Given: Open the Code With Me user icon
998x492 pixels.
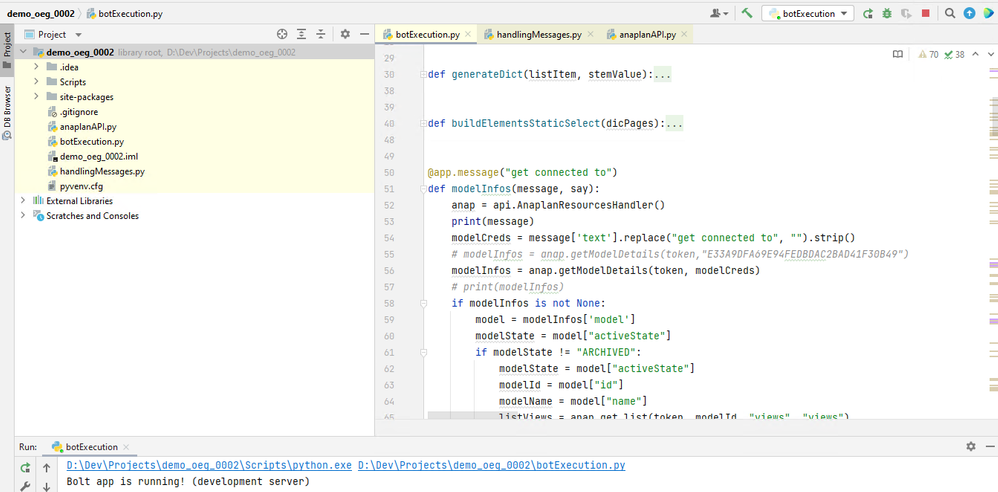Looking at the screenshot, I should coord(720,13).
